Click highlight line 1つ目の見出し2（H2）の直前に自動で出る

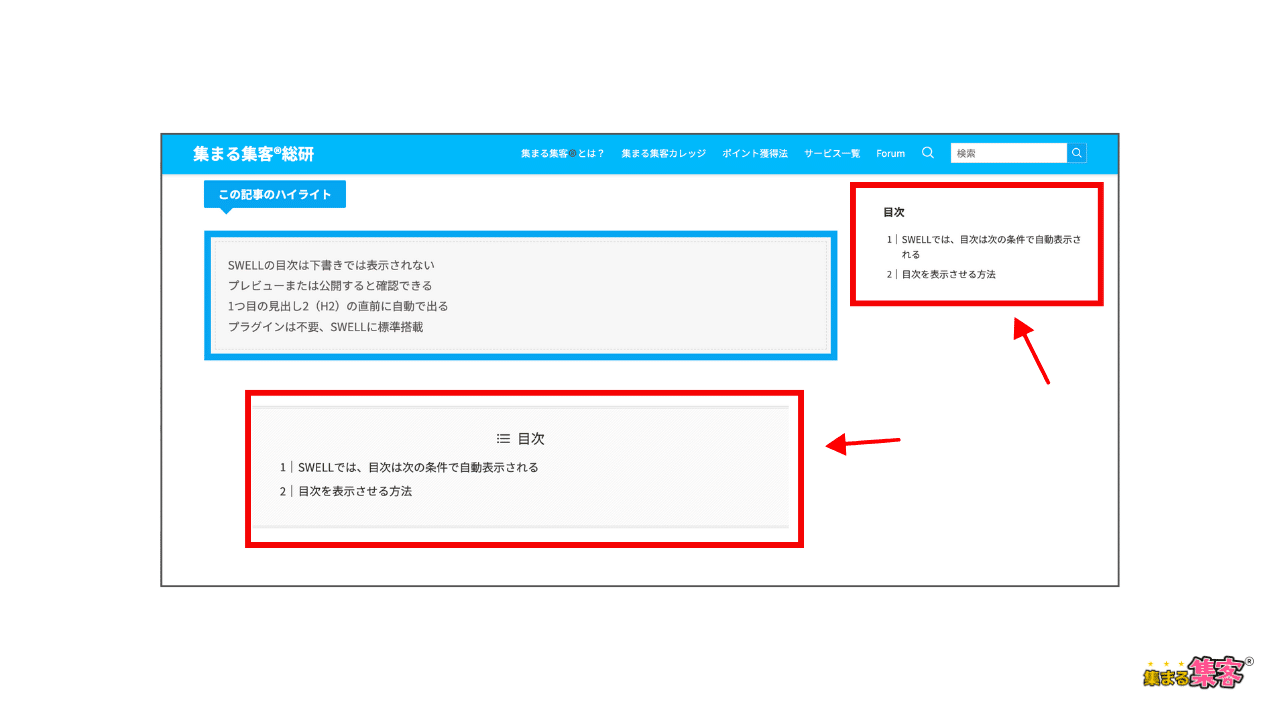338,306
